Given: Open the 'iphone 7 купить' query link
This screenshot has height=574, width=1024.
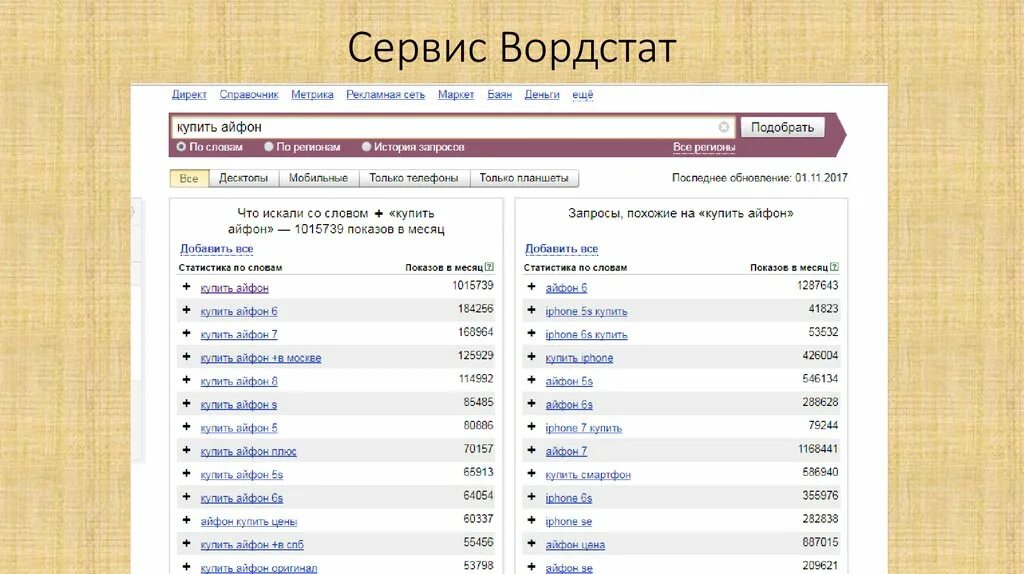Looking at the screenshot, I should pos(583,428).
